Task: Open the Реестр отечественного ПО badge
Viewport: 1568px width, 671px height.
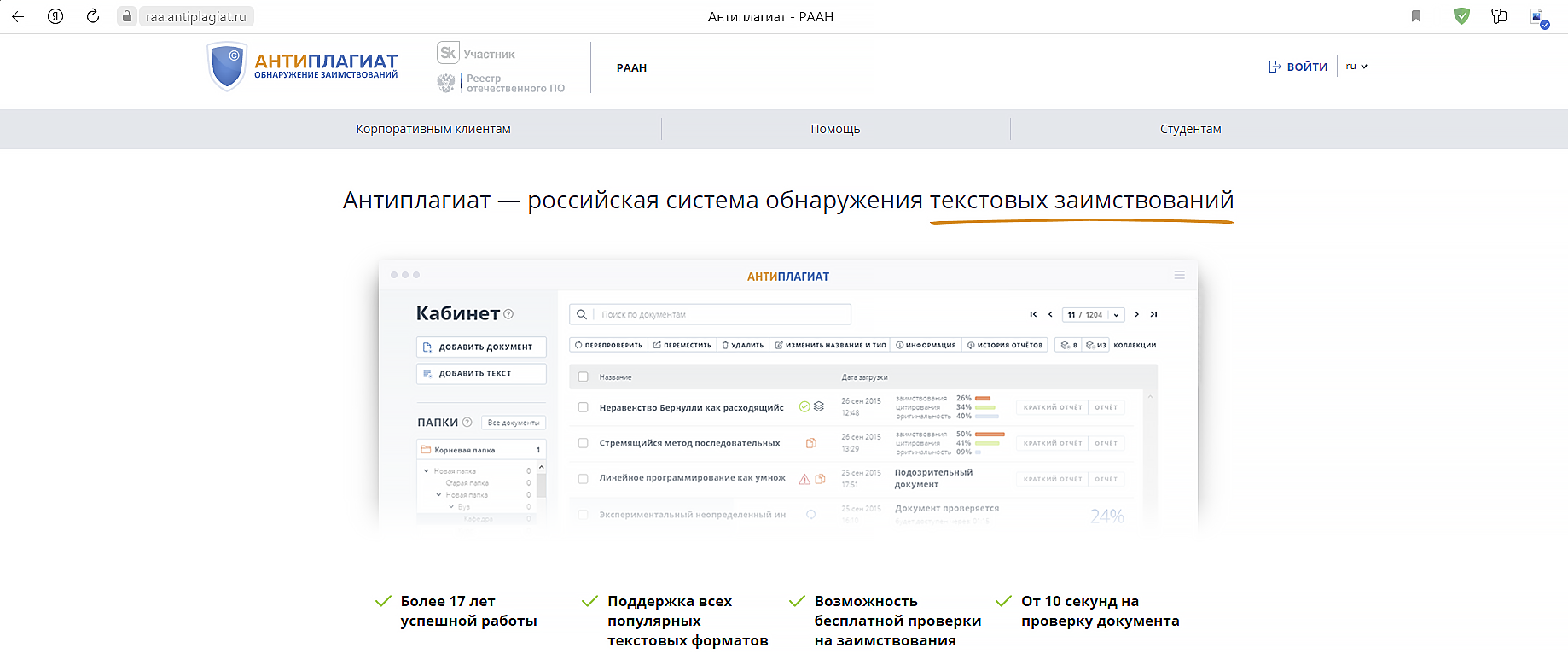Action: pos(501,83)
